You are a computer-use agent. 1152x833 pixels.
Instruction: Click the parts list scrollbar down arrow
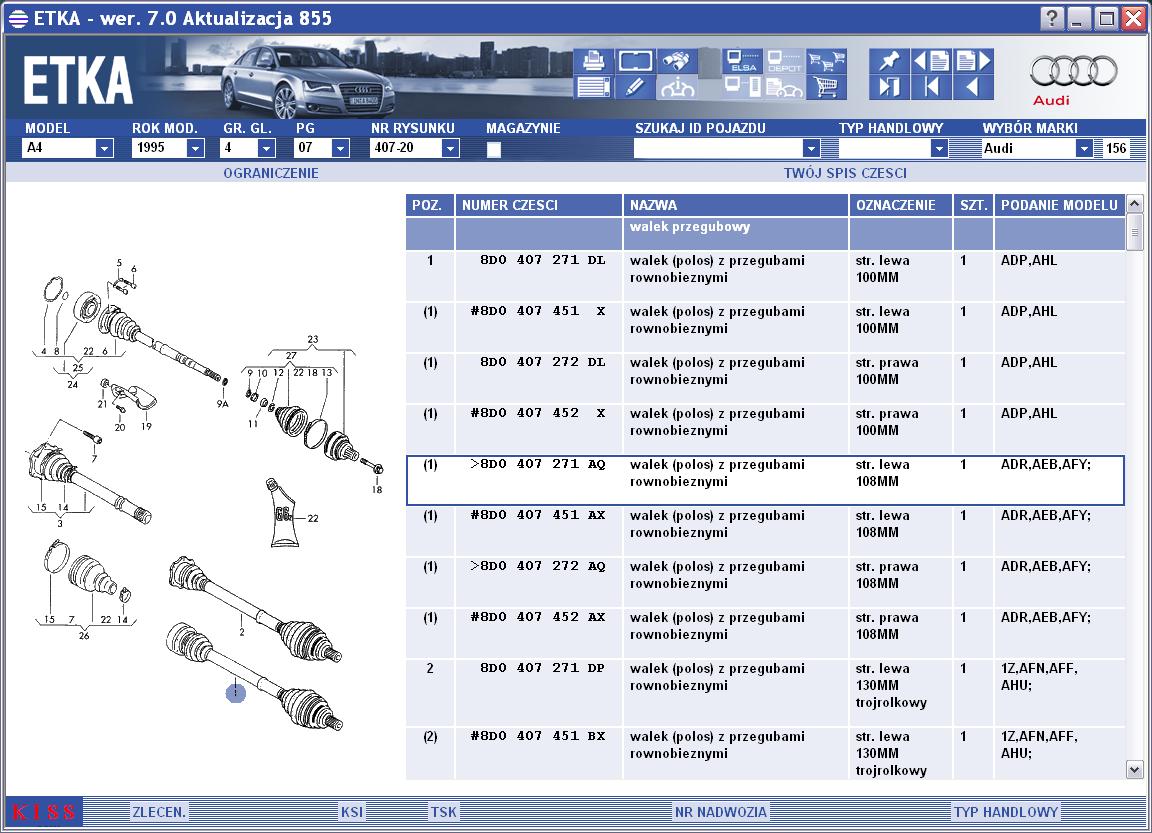1134,770
